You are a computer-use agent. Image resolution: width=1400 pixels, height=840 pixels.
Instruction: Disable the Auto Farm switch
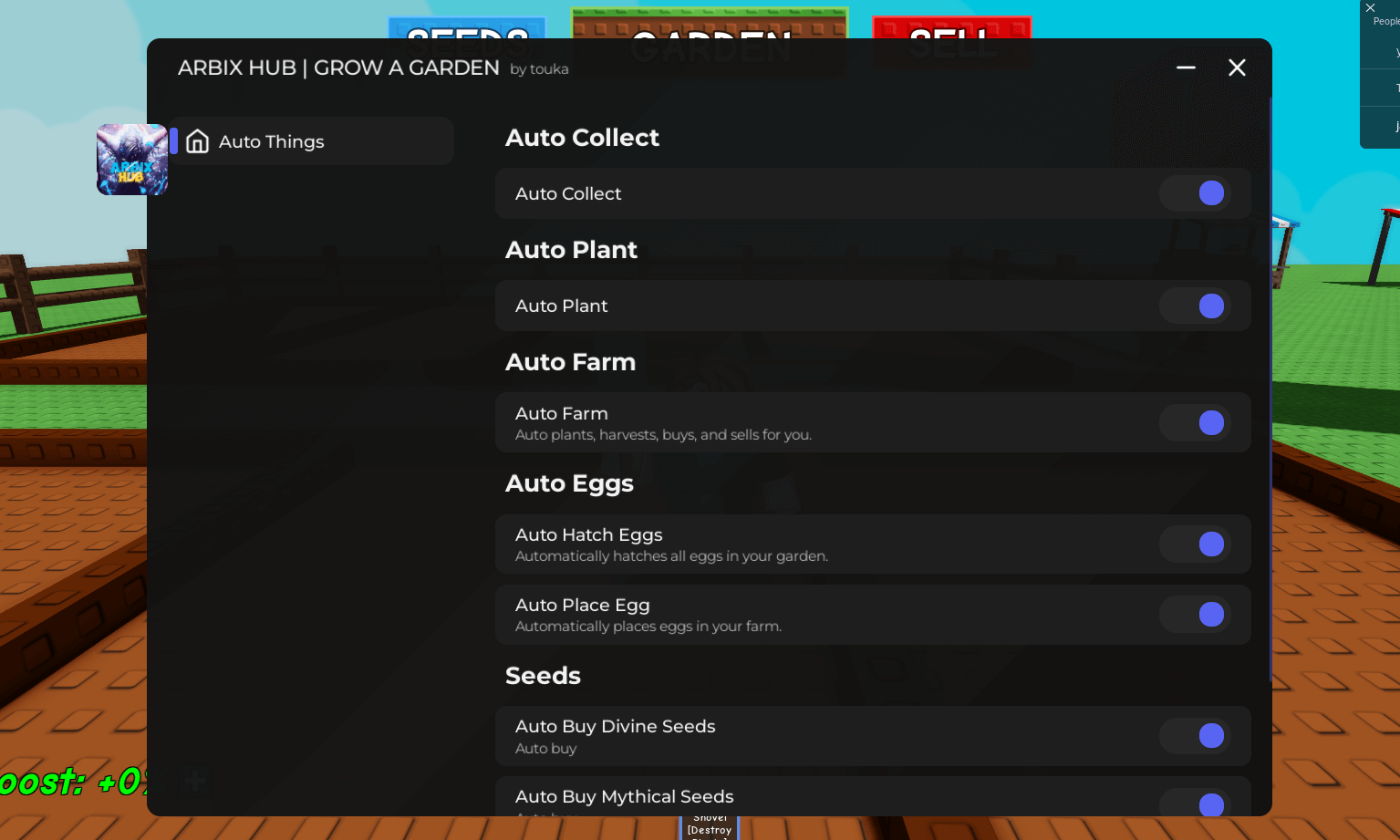point(1195,422)
